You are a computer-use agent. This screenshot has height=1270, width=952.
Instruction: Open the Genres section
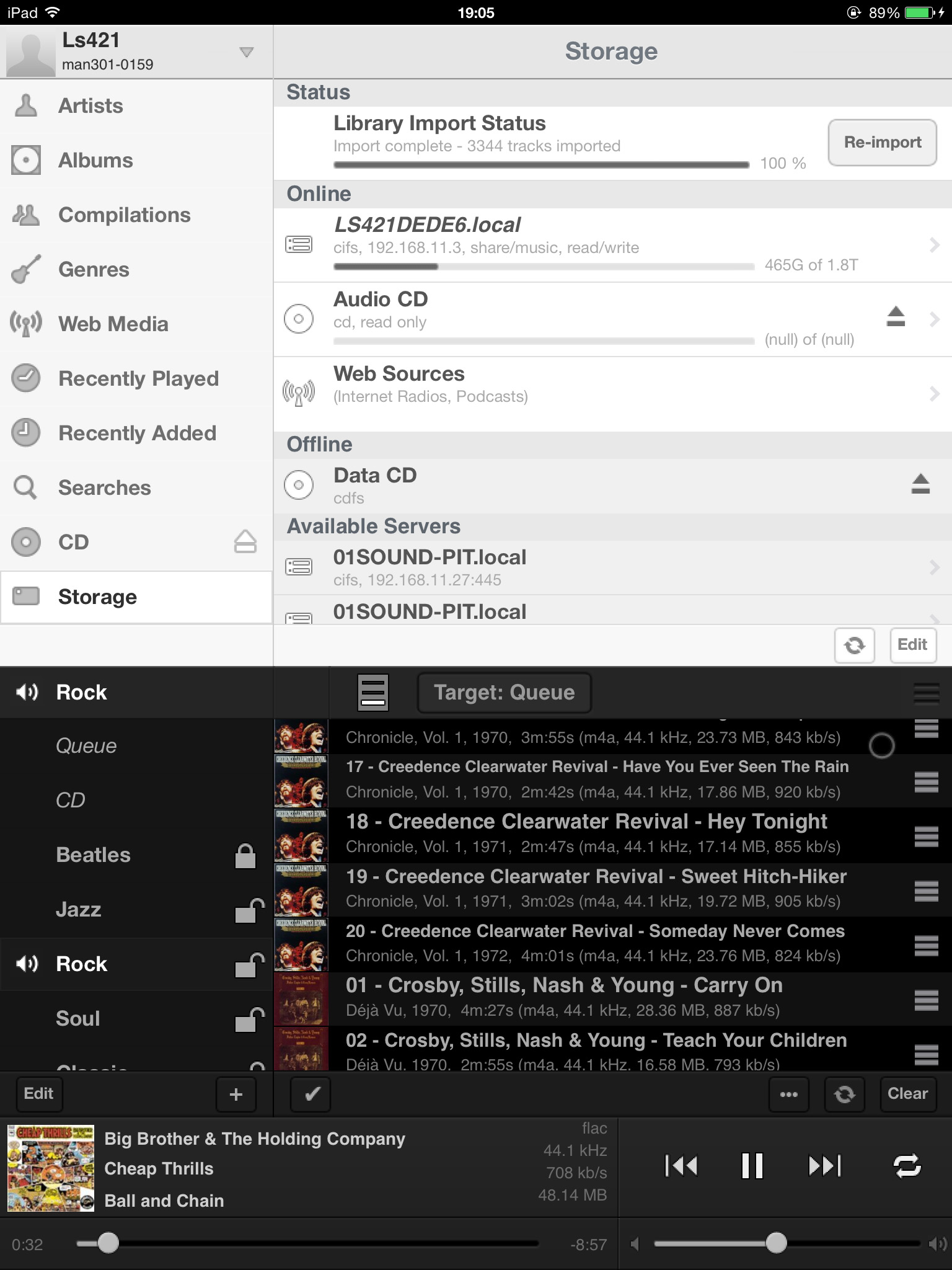(136, 270)
